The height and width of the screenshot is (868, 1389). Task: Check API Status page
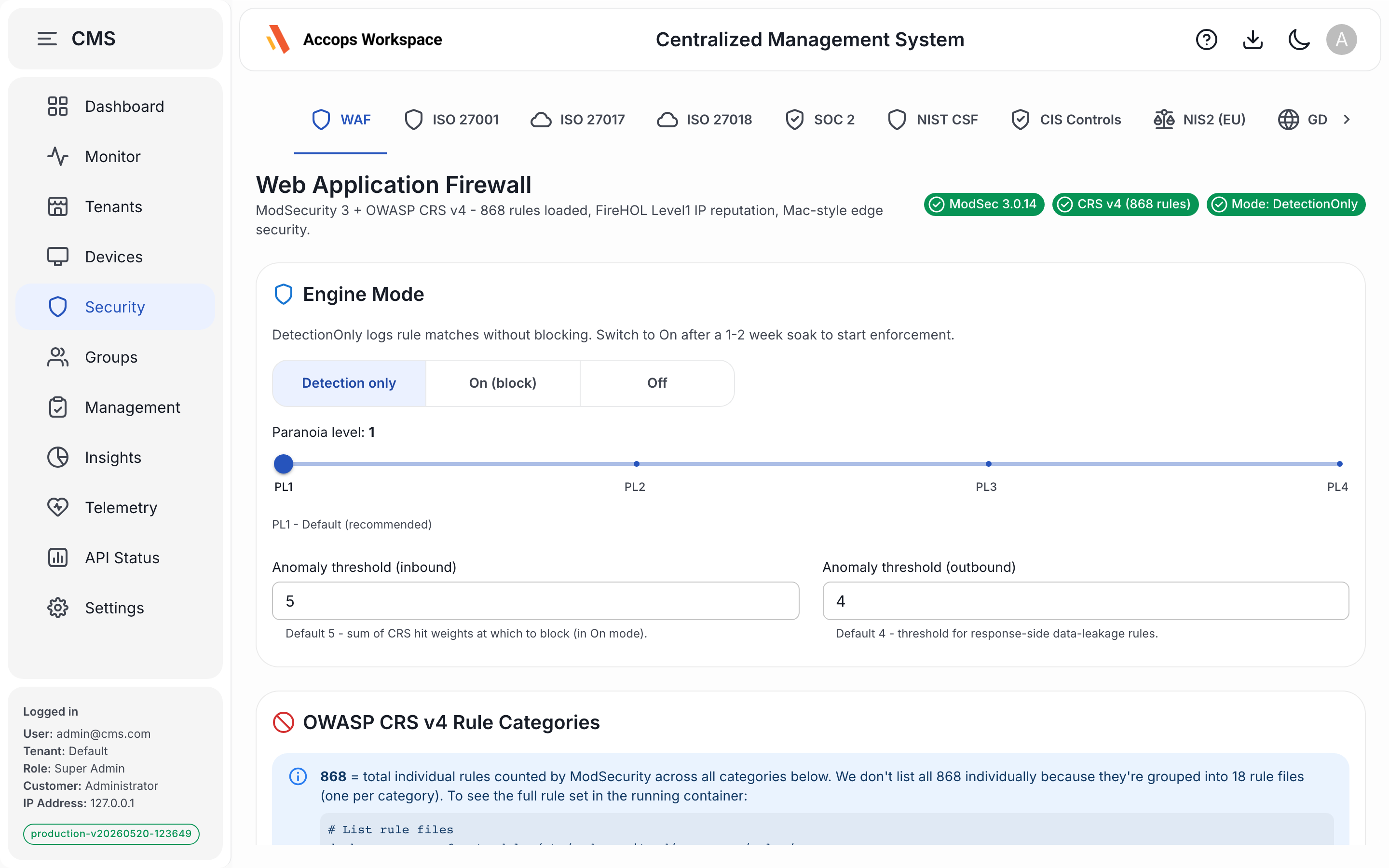point(115,557)
